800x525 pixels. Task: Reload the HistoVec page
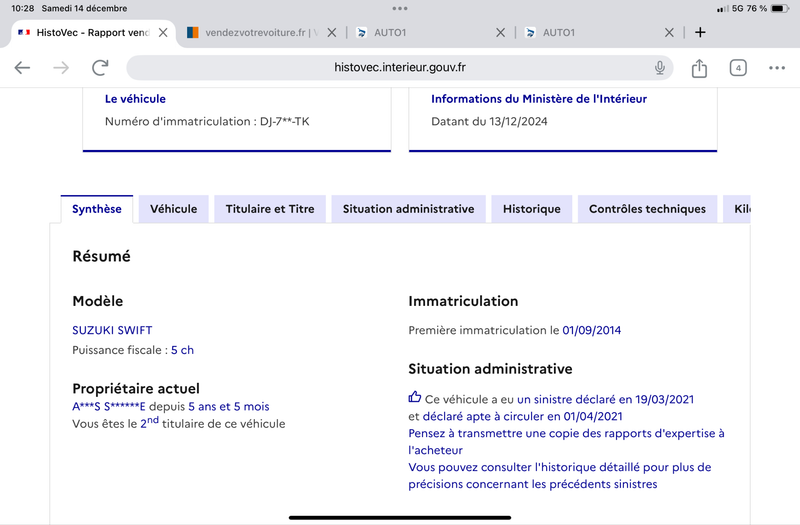click(100, 67)
